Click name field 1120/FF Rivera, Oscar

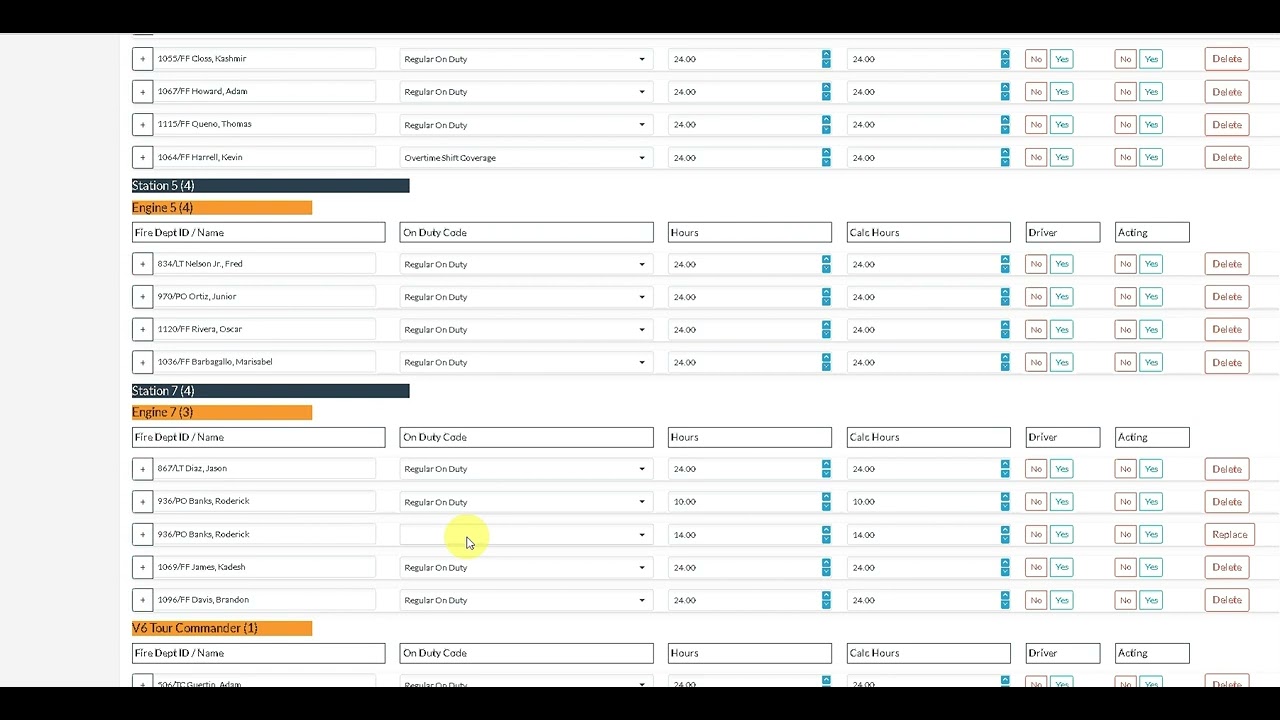click(265, 329)
